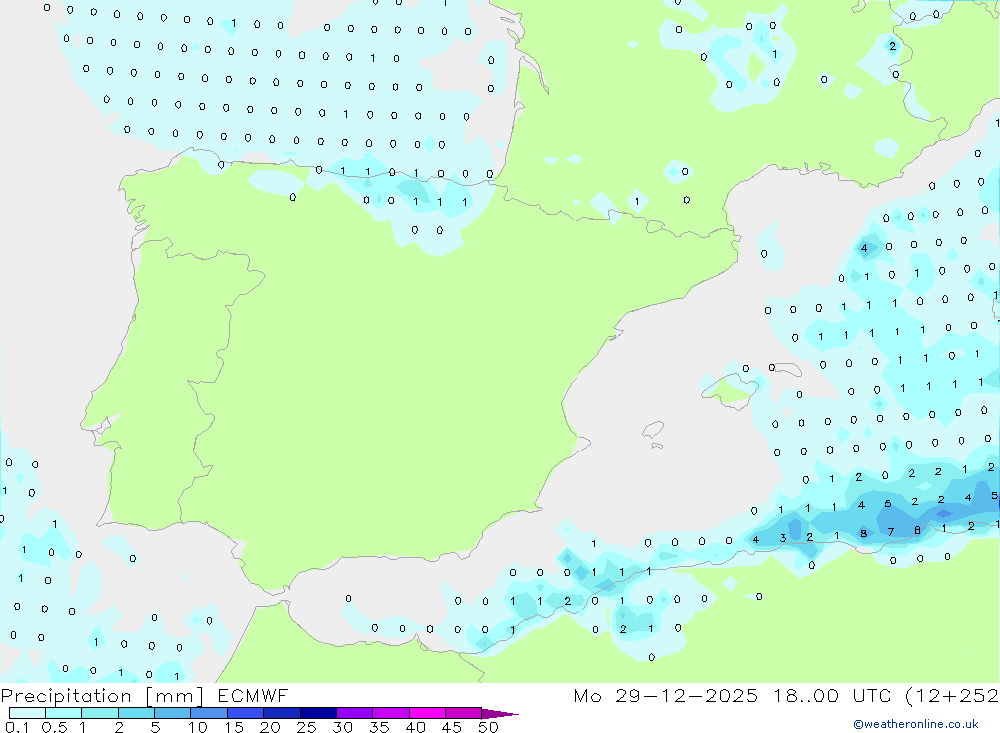Click the legend label 15
The image size is (1000, 733).
234,727
